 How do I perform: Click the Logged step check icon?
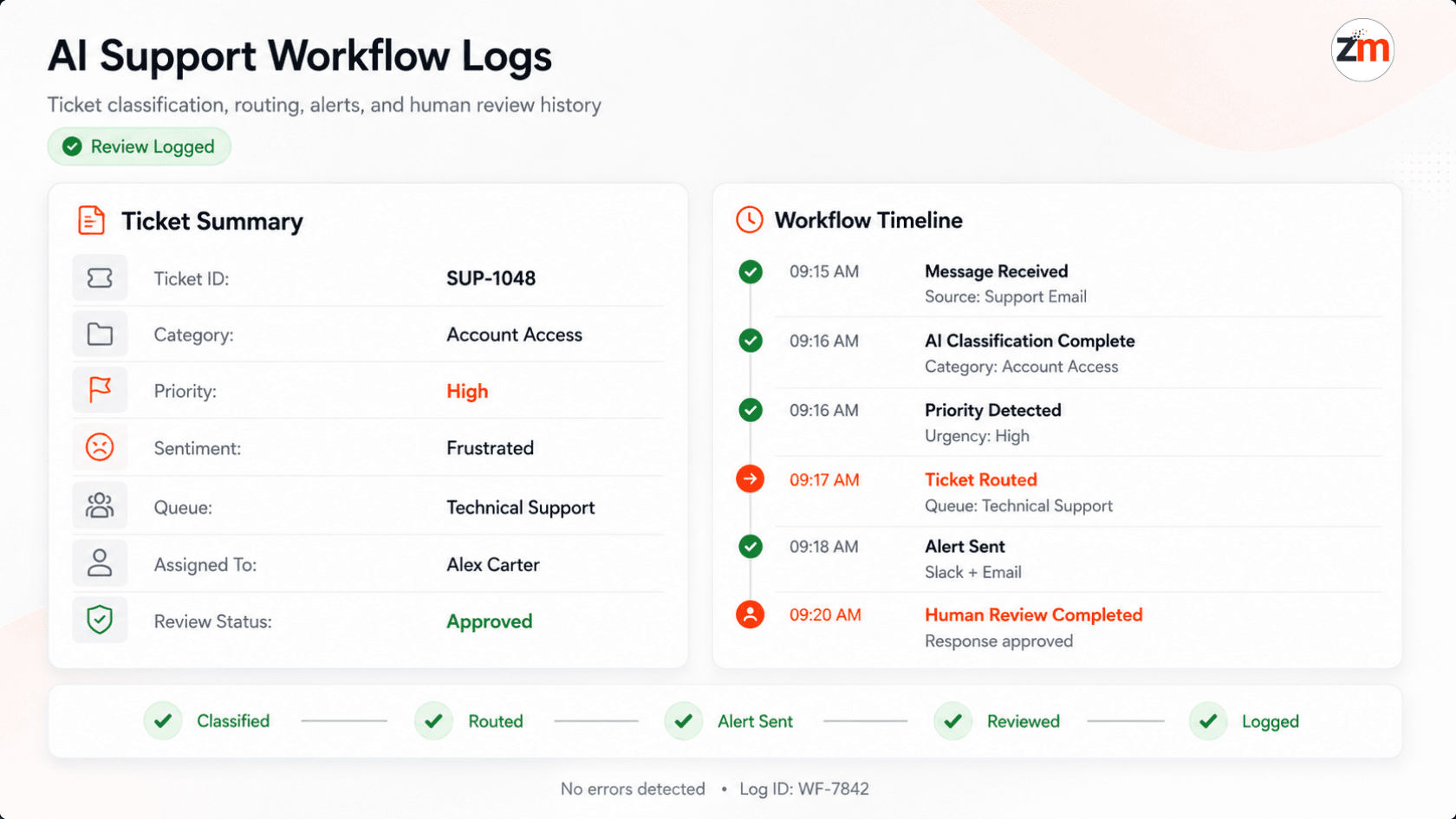tap(1208, 721)
